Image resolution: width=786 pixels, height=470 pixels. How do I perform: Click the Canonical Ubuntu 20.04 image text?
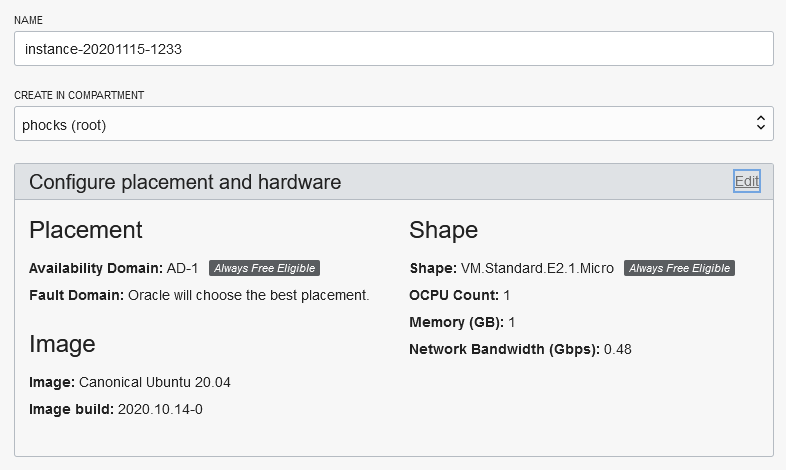155,382
